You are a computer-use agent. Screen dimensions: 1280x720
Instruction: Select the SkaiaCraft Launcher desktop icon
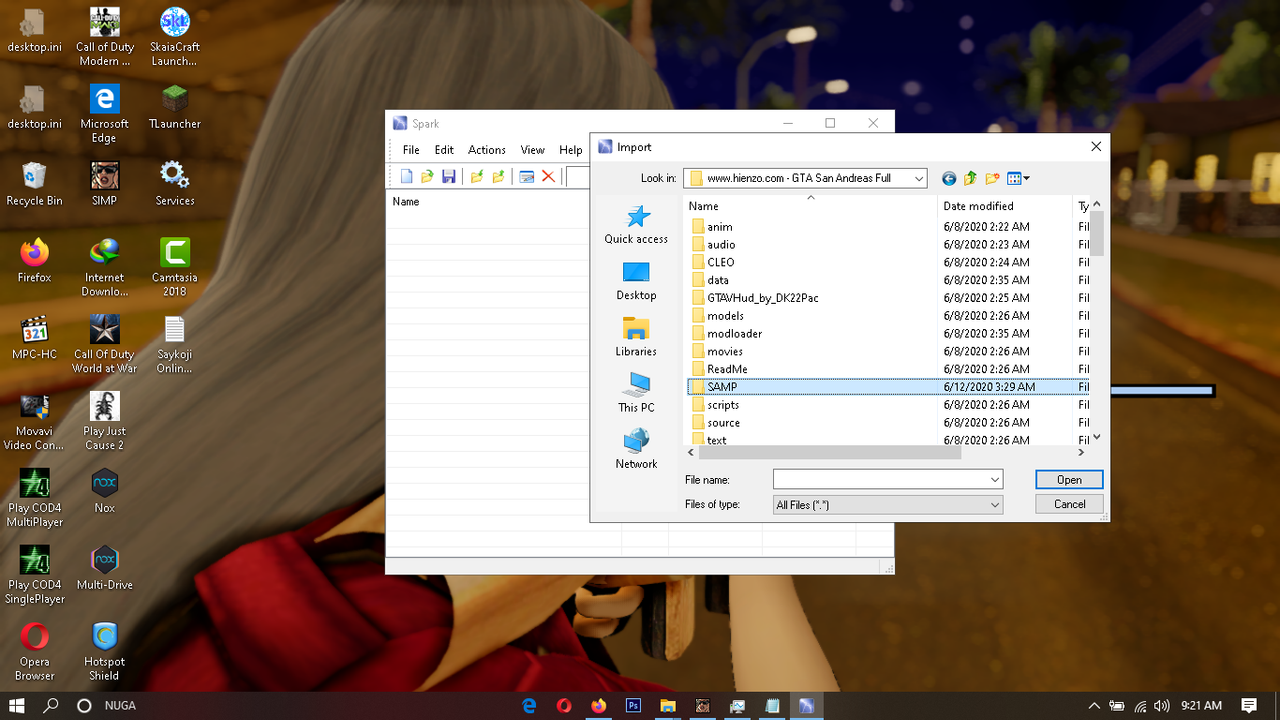tap(175, 37)
